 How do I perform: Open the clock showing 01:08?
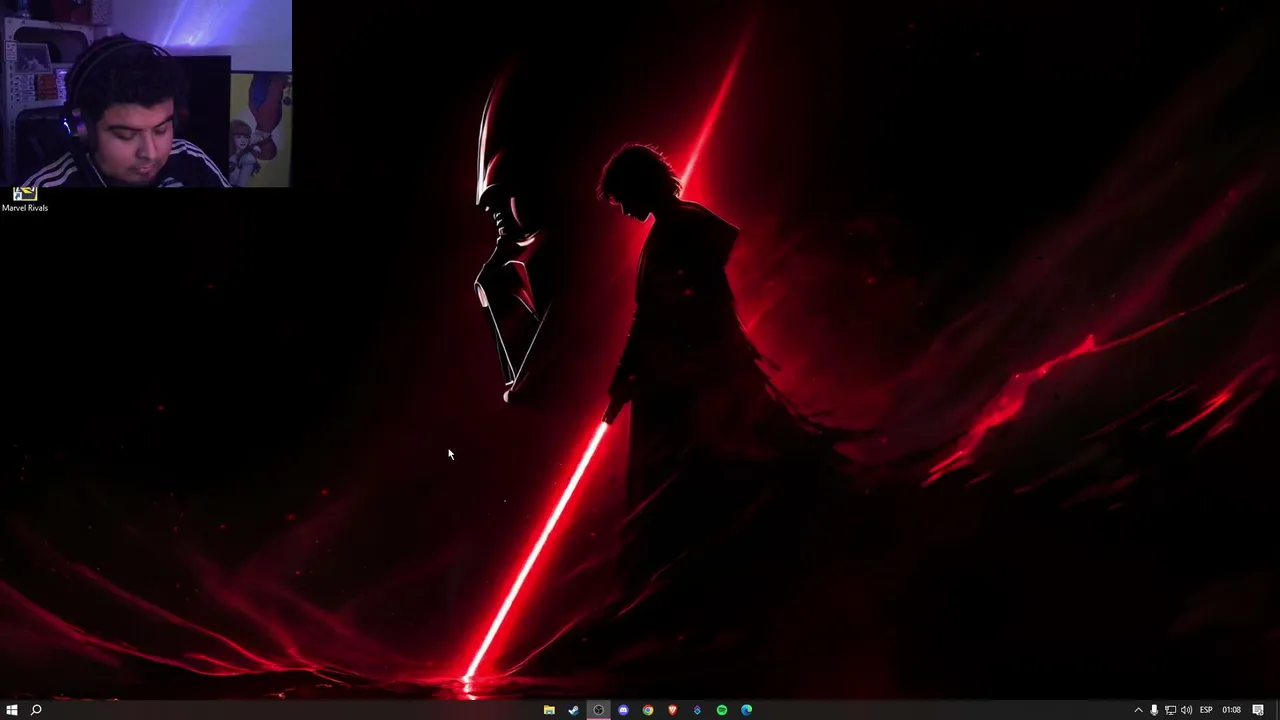[x=1231, y=710]
